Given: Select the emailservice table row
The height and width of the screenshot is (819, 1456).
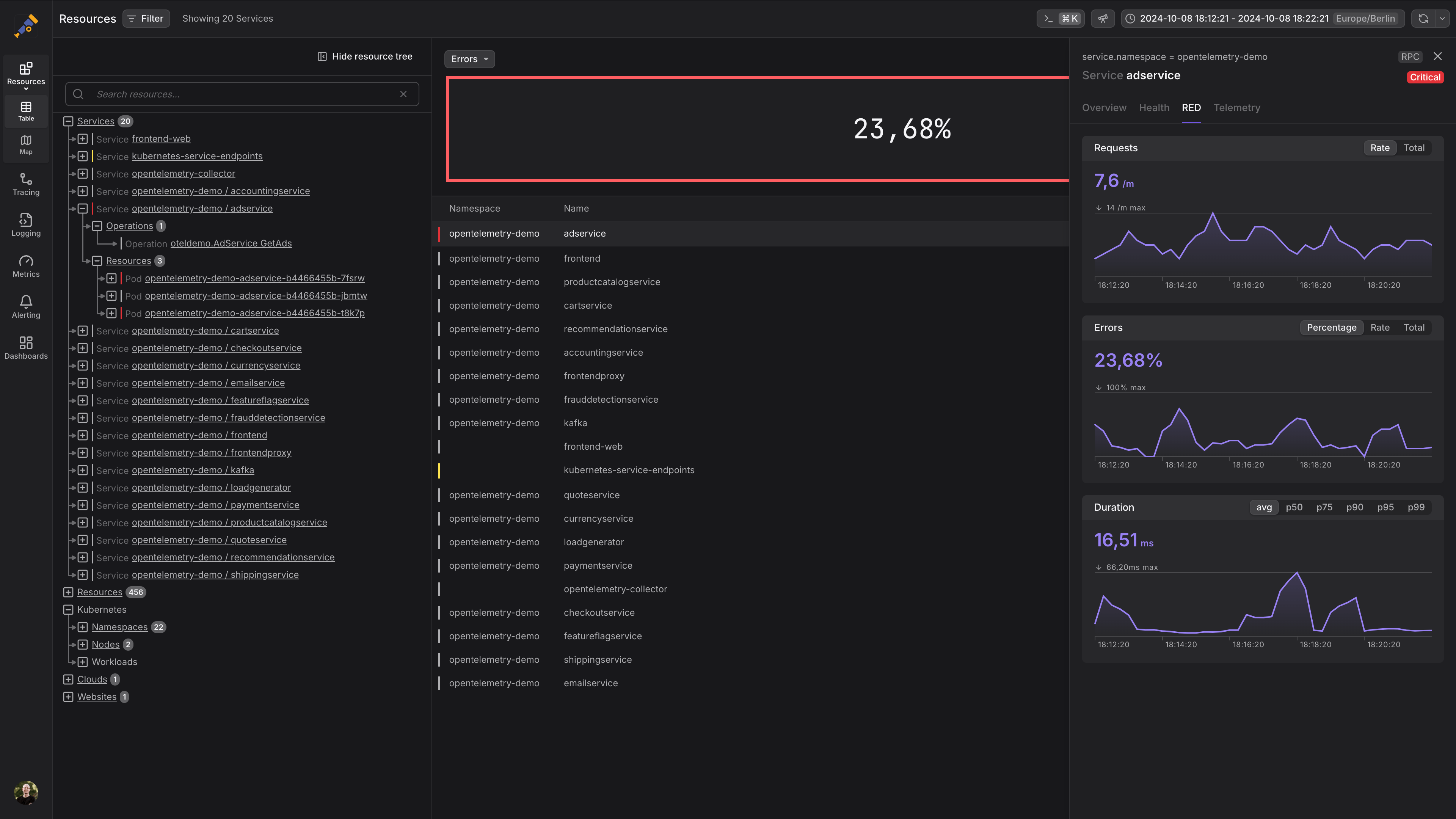Looking at the screenshot, I should [x=750, y=683].
